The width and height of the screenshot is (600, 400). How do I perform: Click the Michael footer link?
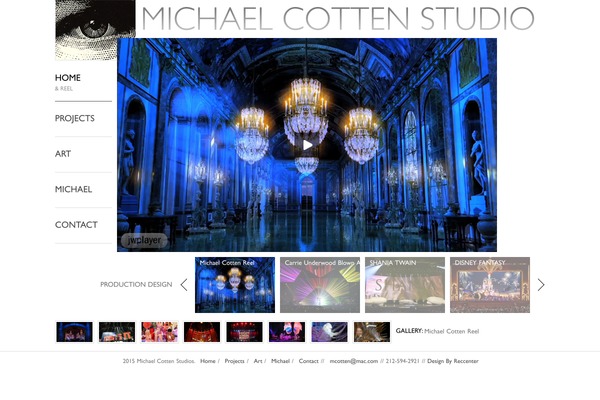click(280, 361)
